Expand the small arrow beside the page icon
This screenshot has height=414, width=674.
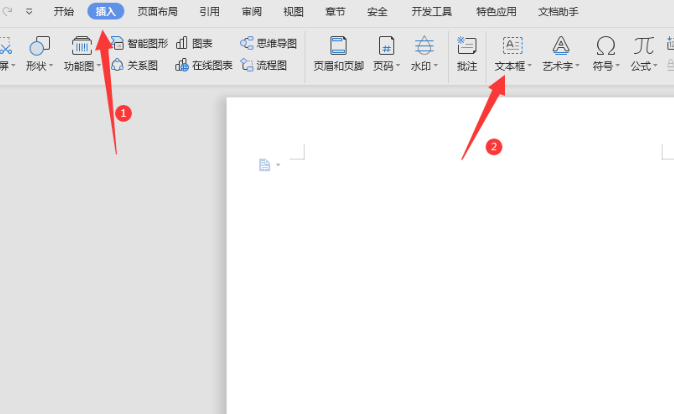tap(278, 165)
